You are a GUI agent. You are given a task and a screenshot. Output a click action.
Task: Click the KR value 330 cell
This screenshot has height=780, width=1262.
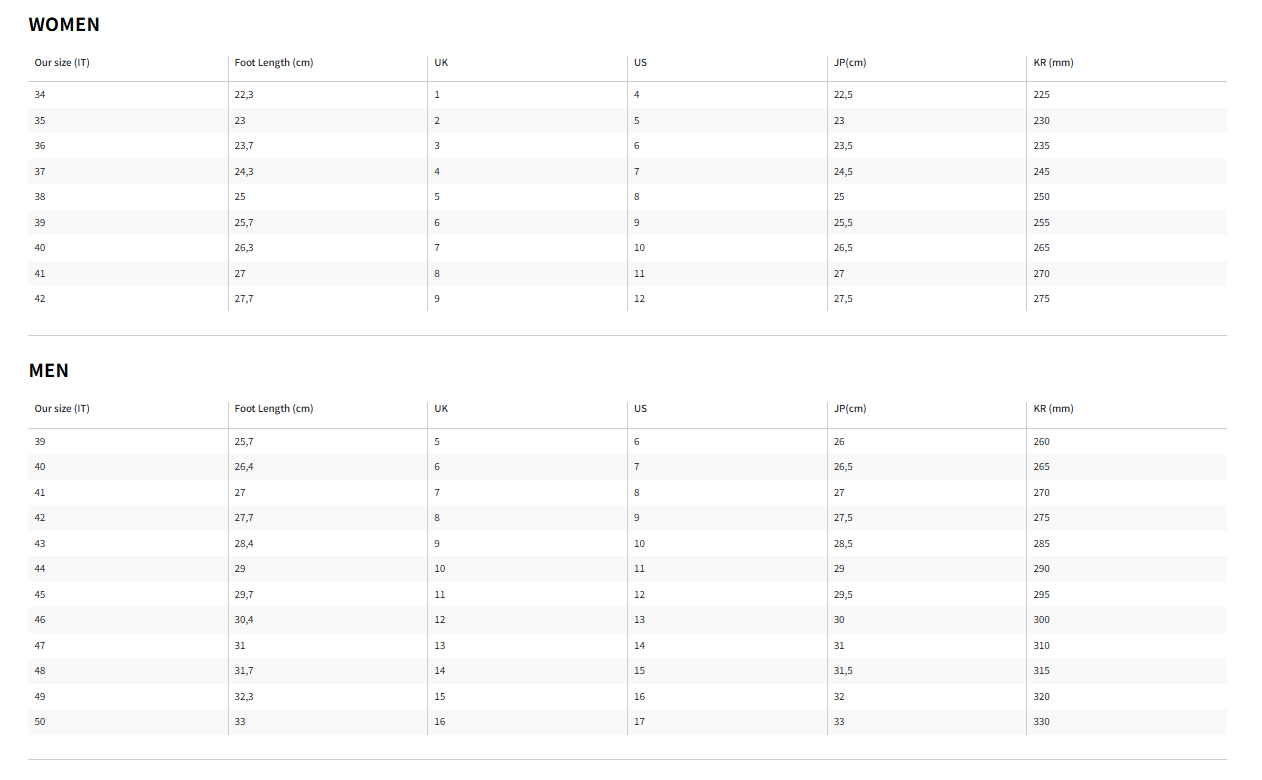coord(1041,722)
